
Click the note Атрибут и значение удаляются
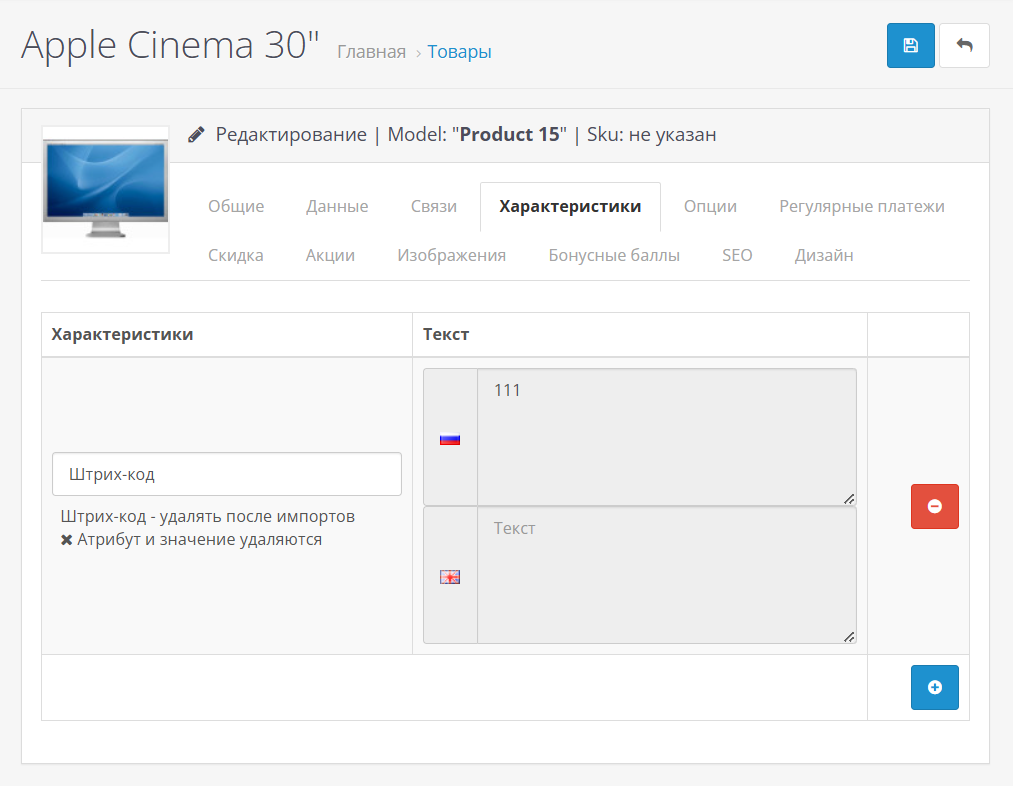click(x=199, y=539)
